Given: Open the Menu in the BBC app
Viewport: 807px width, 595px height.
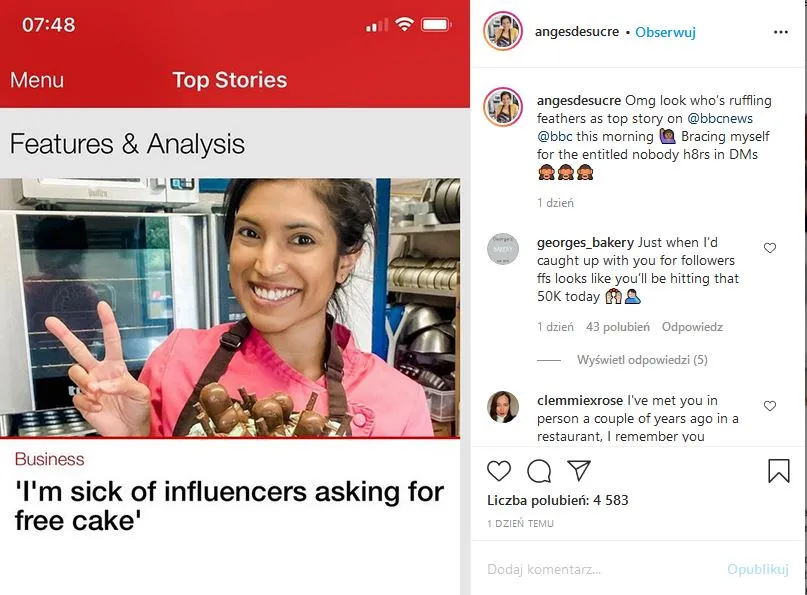Looking at the screenshot, I should pos(37,80).
